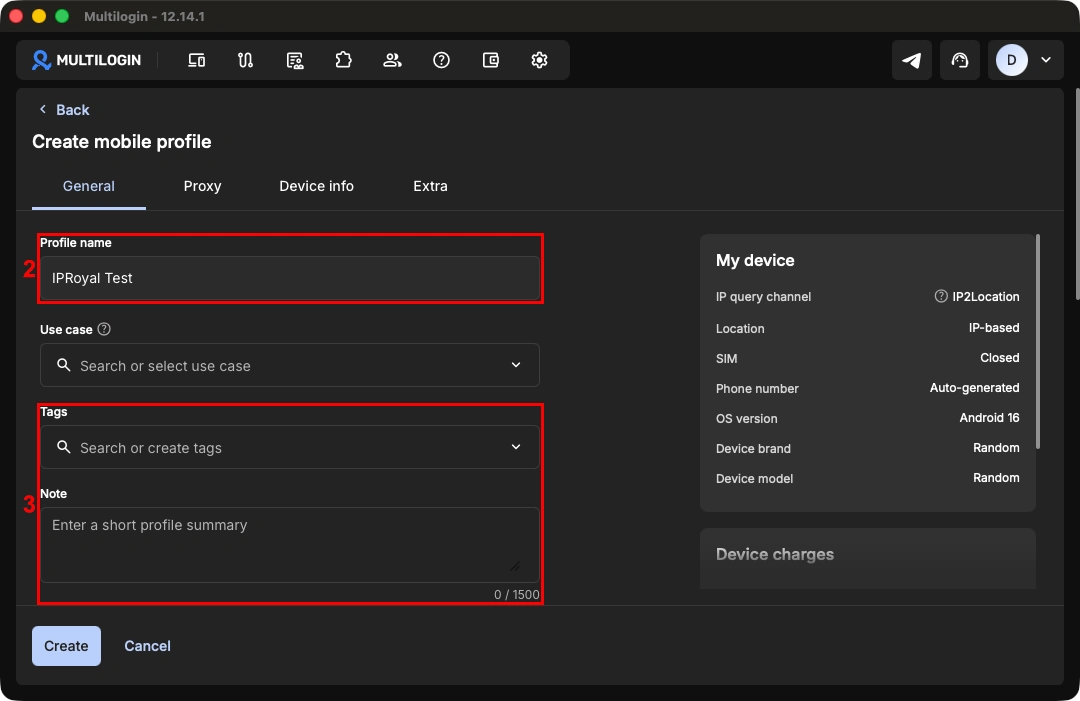Image resolution: width=1080 pixels, height=701 pixels.
Task: Open the proxy route icon in toolbar
Action: tap(245, 60)
